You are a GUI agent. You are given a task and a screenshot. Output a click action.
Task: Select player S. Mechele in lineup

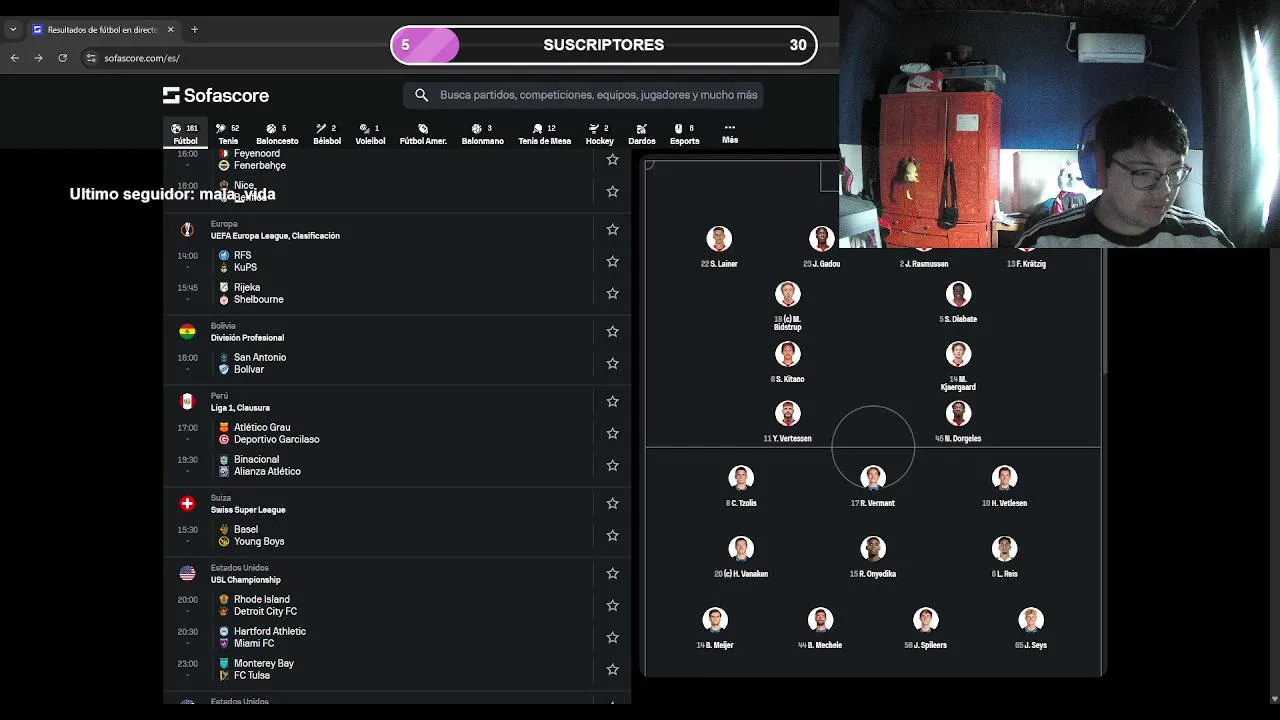pyautogui.click(x=820, y=628)
